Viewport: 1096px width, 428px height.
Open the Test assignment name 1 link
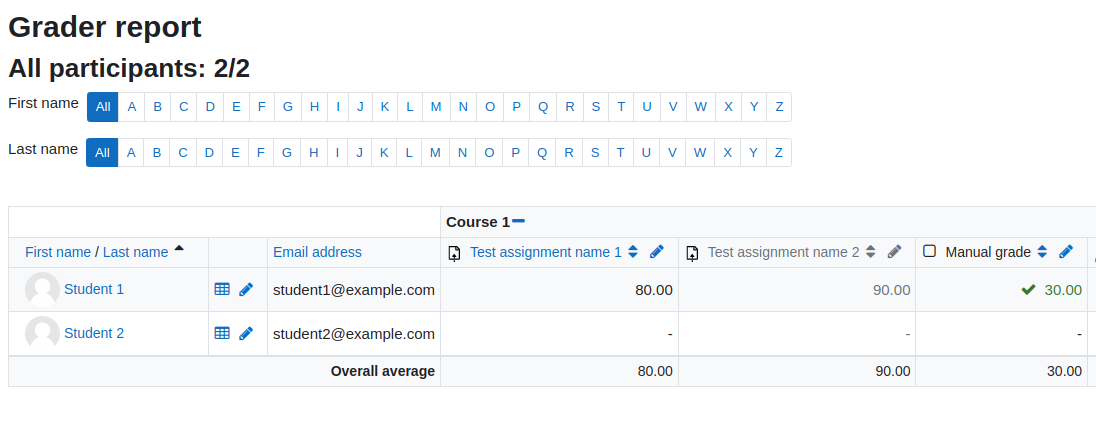click(x=545, y=252)
